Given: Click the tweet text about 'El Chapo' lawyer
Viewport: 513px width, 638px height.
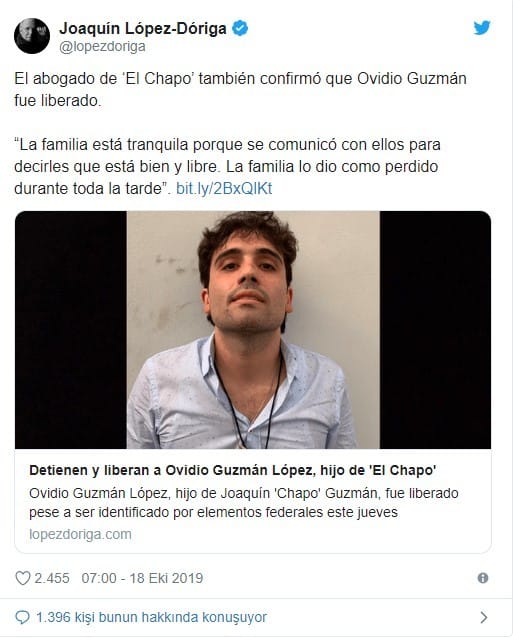Looking at the screenshot, I should 240,90.
